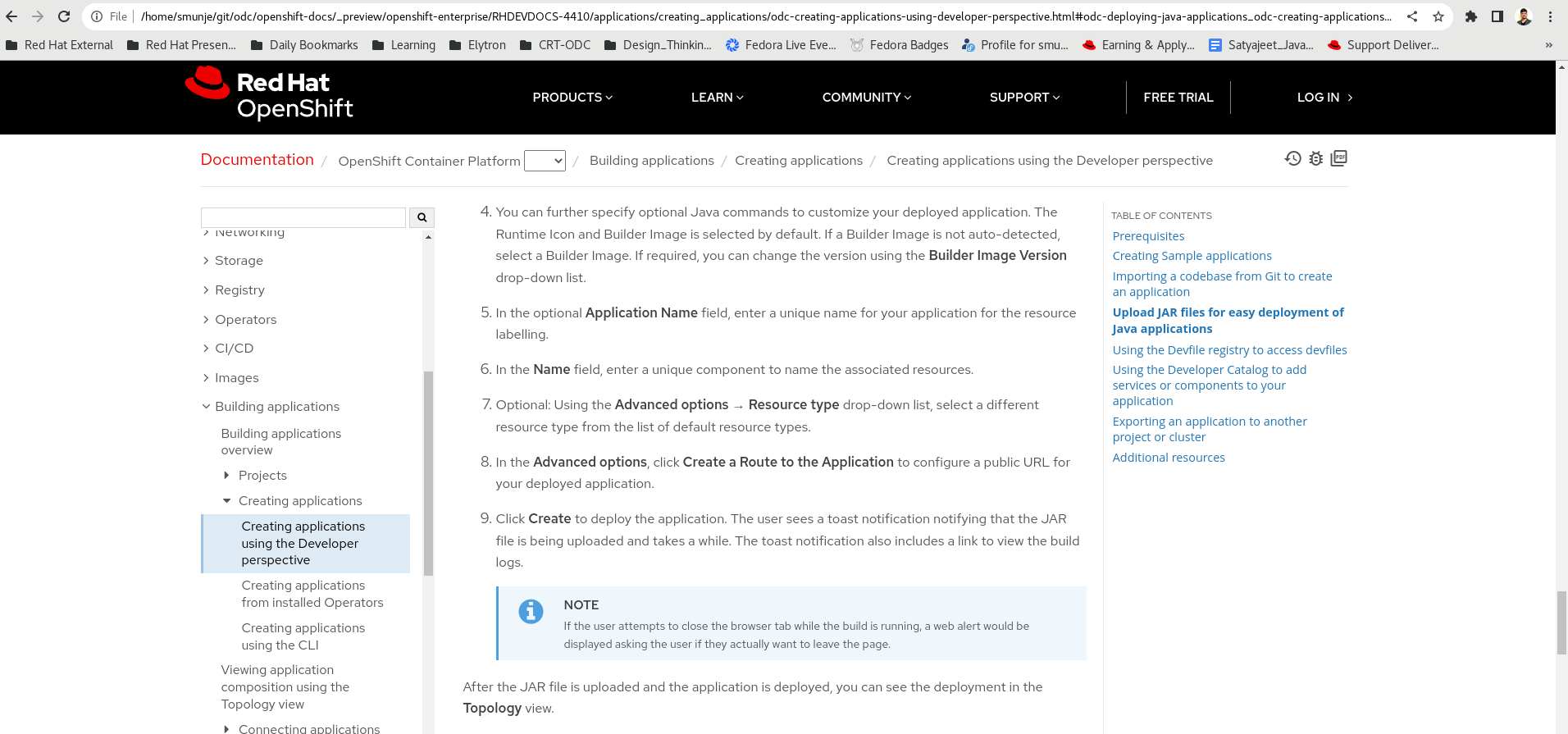Open Satyajeet_Java... document bookmark
1568x734 pixels.
1261,45
